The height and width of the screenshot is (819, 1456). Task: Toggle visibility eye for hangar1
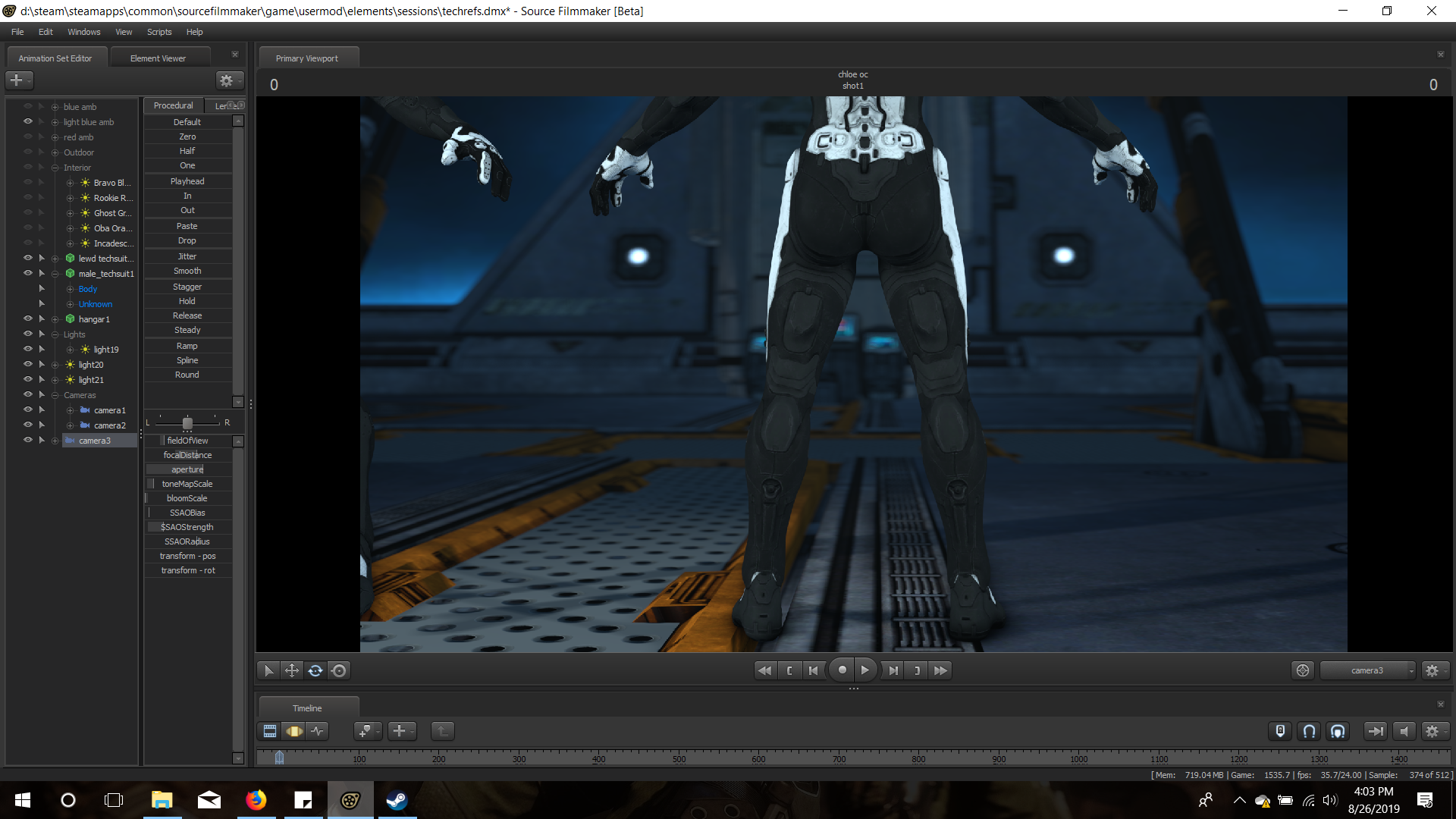[28, 318]
